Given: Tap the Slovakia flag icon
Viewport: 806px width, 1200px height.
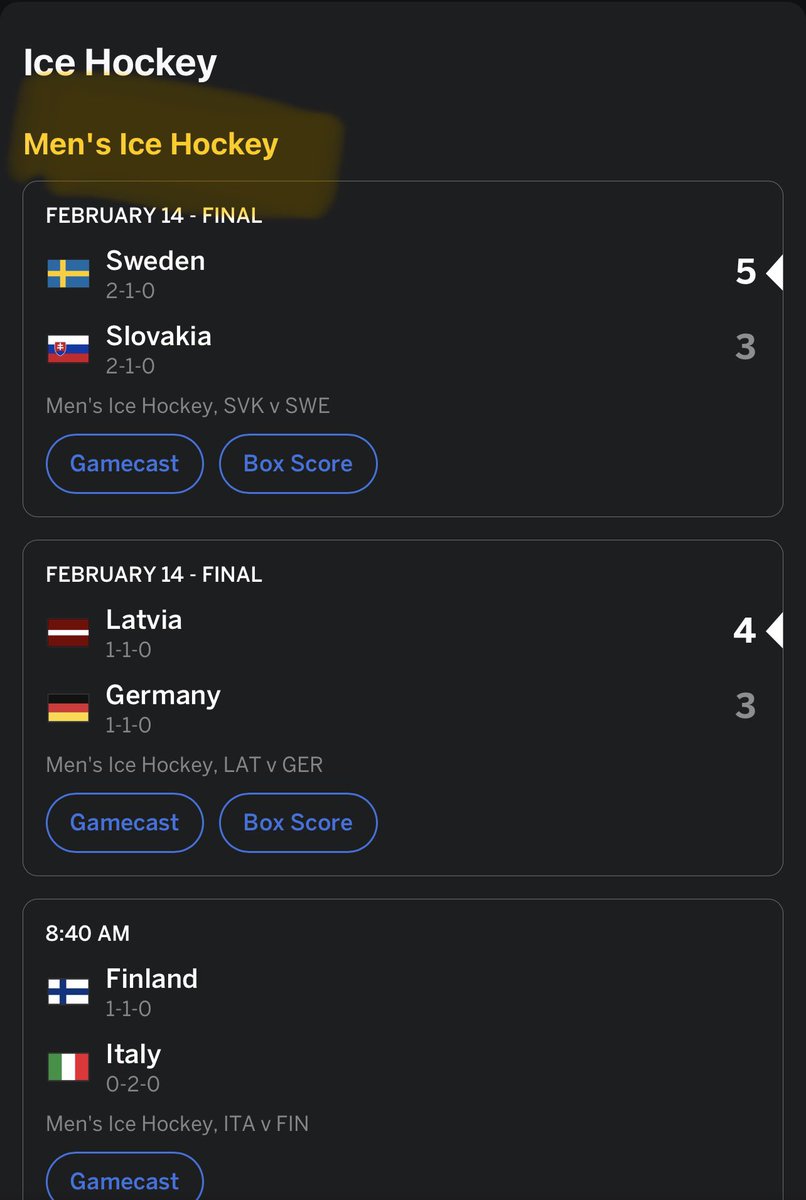Looking at the screenshot, I should coord(68,349).
